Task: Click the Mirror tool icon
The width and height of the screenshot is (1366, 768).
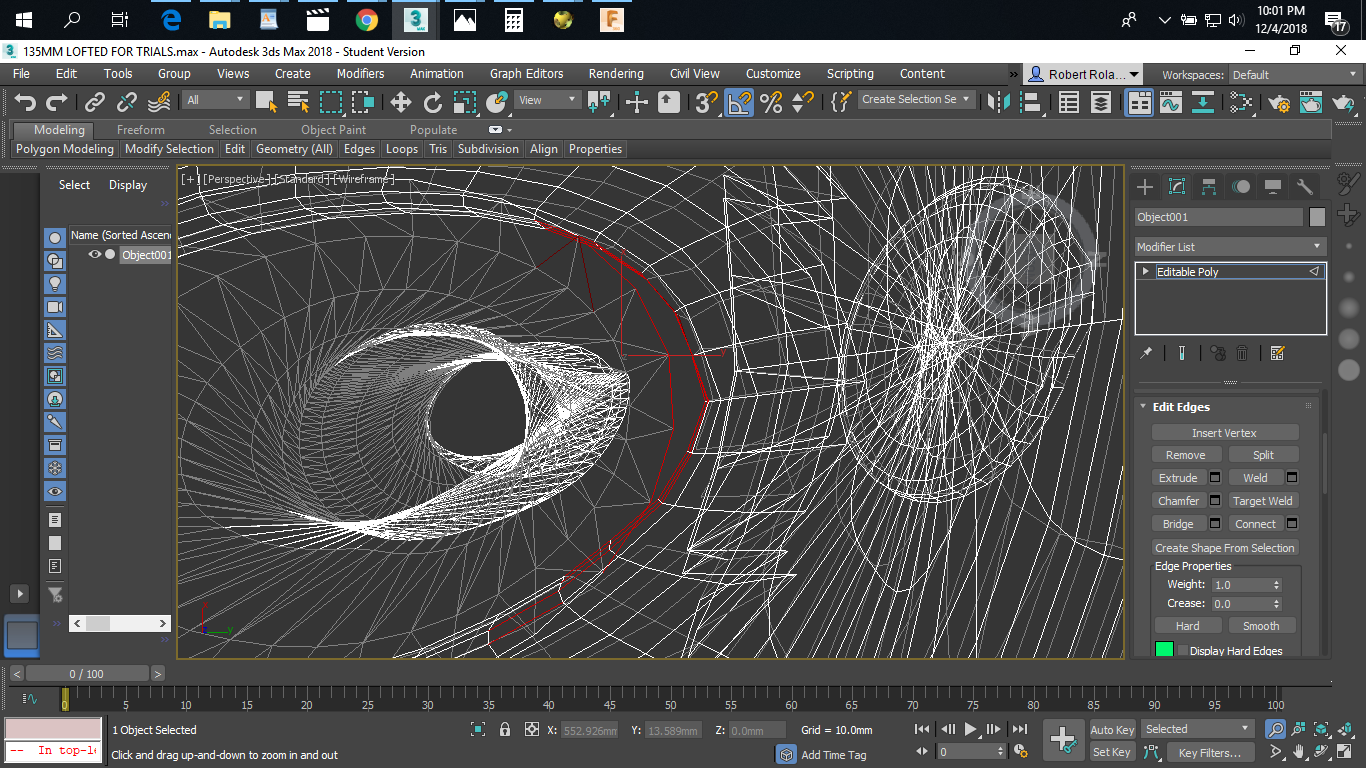Action: 998,101
